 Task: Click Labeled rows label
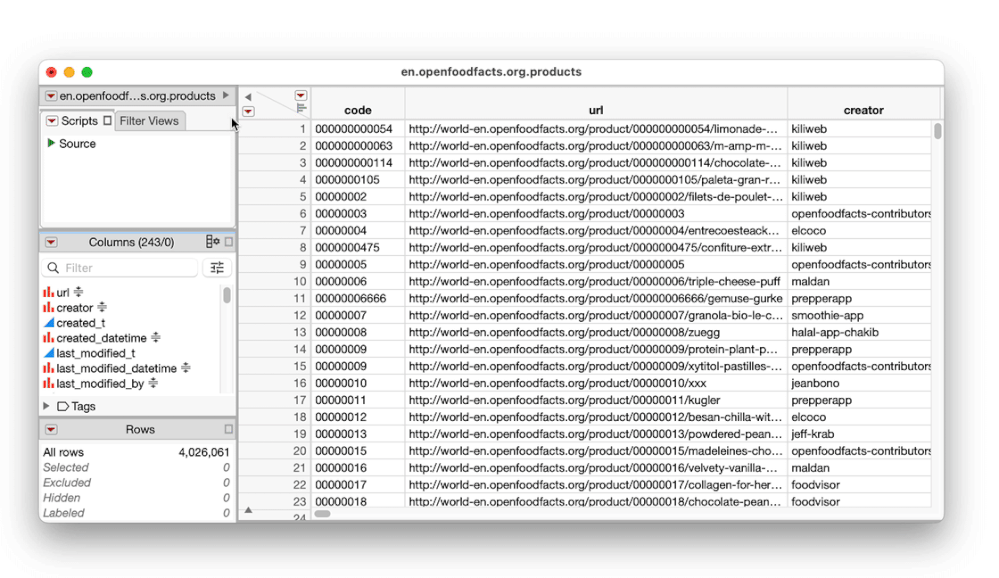tap(63, 513)
